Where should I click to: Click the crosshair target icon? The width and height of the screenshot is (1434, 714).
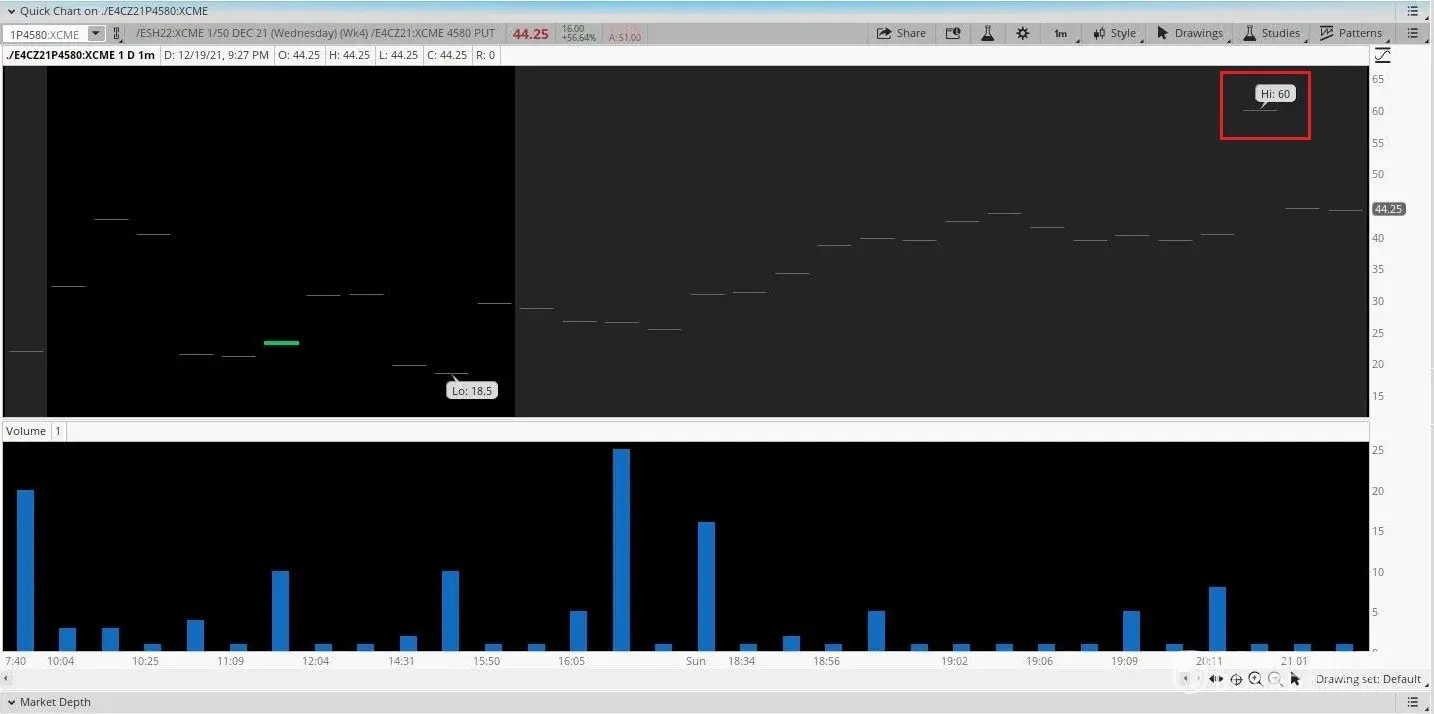click(1236, 679)
